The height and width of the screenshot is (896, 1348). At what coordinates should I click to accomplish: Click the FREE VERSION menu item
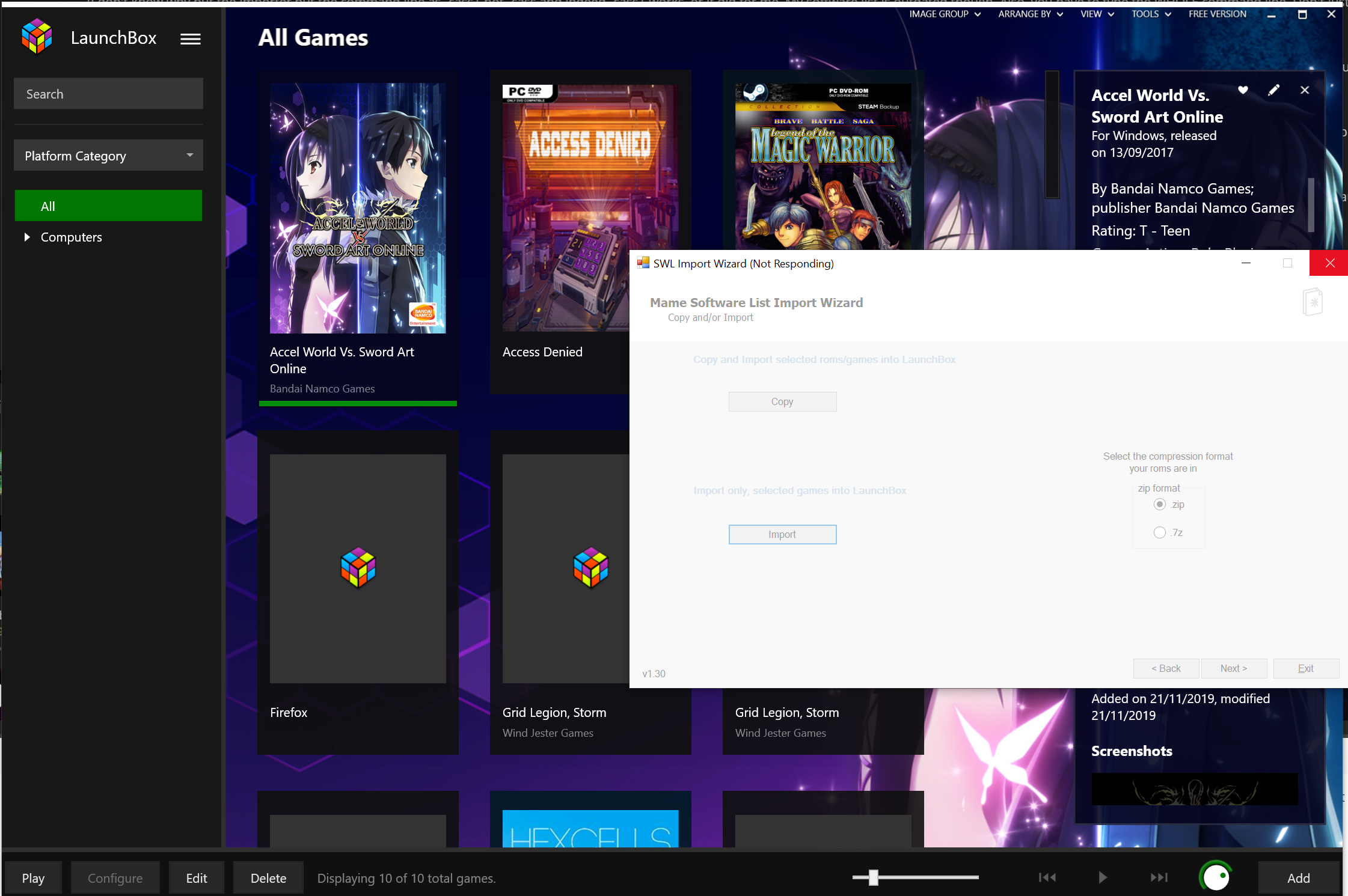(1218, 14)
